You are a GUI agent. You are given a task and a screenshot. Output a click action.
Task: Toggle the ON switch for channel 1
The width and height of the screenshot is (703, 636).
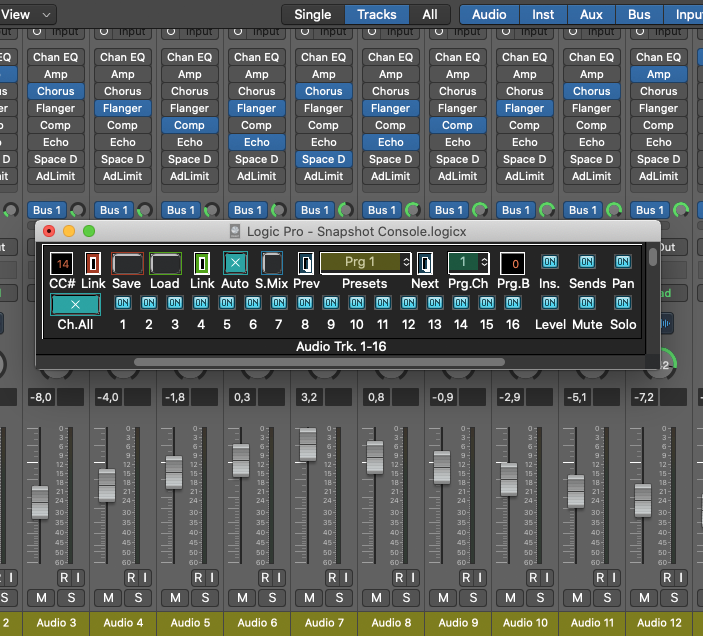coord(123,303)
